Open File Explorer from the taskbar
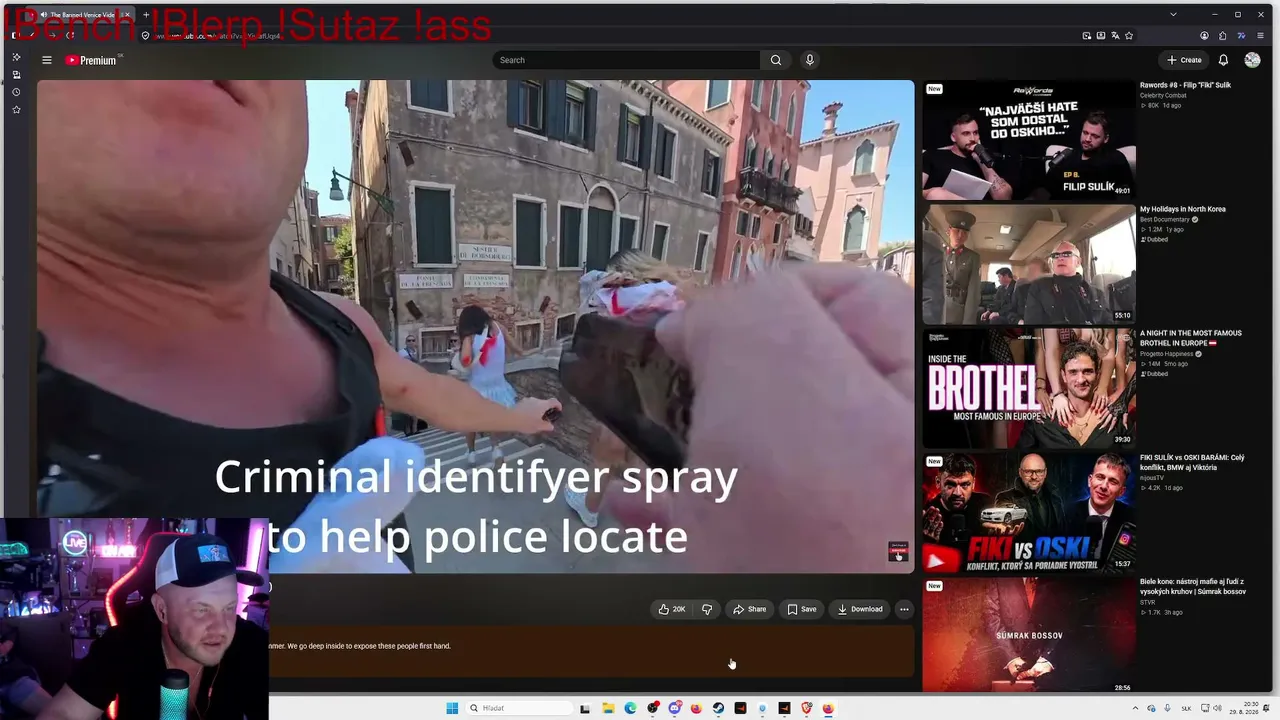 607,708
